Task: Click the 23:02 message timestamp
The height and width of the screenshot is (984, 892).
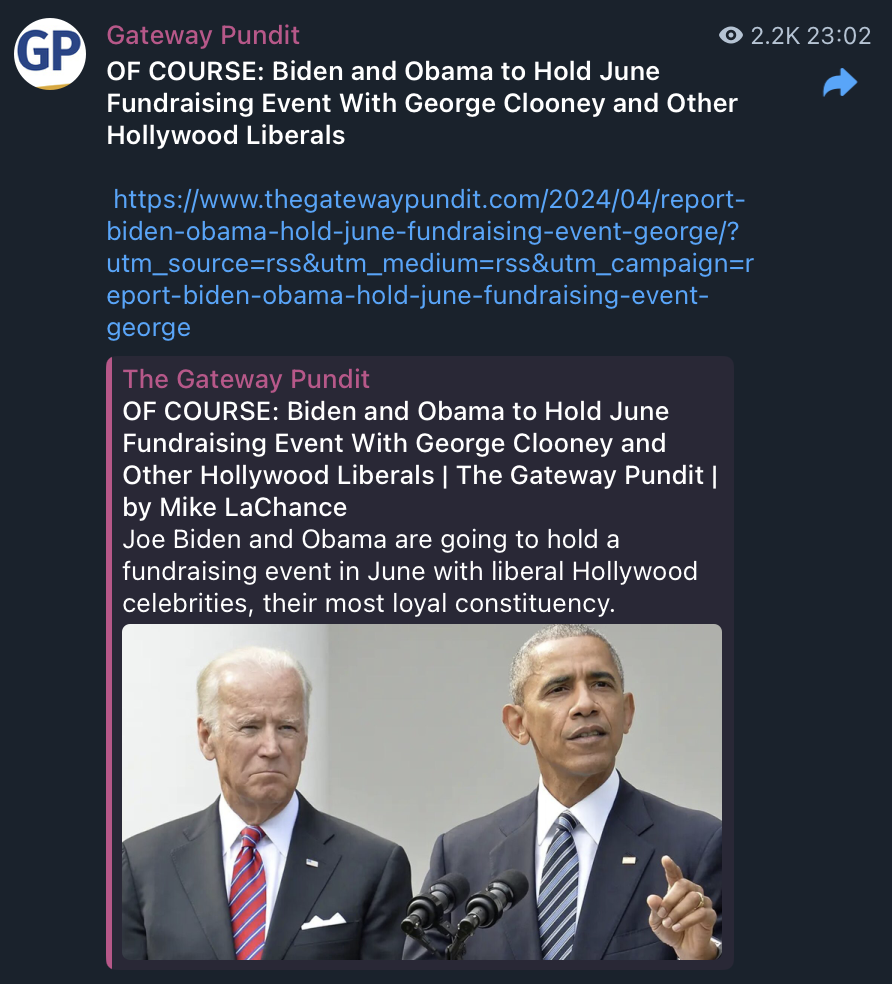Action: [839, 36]
